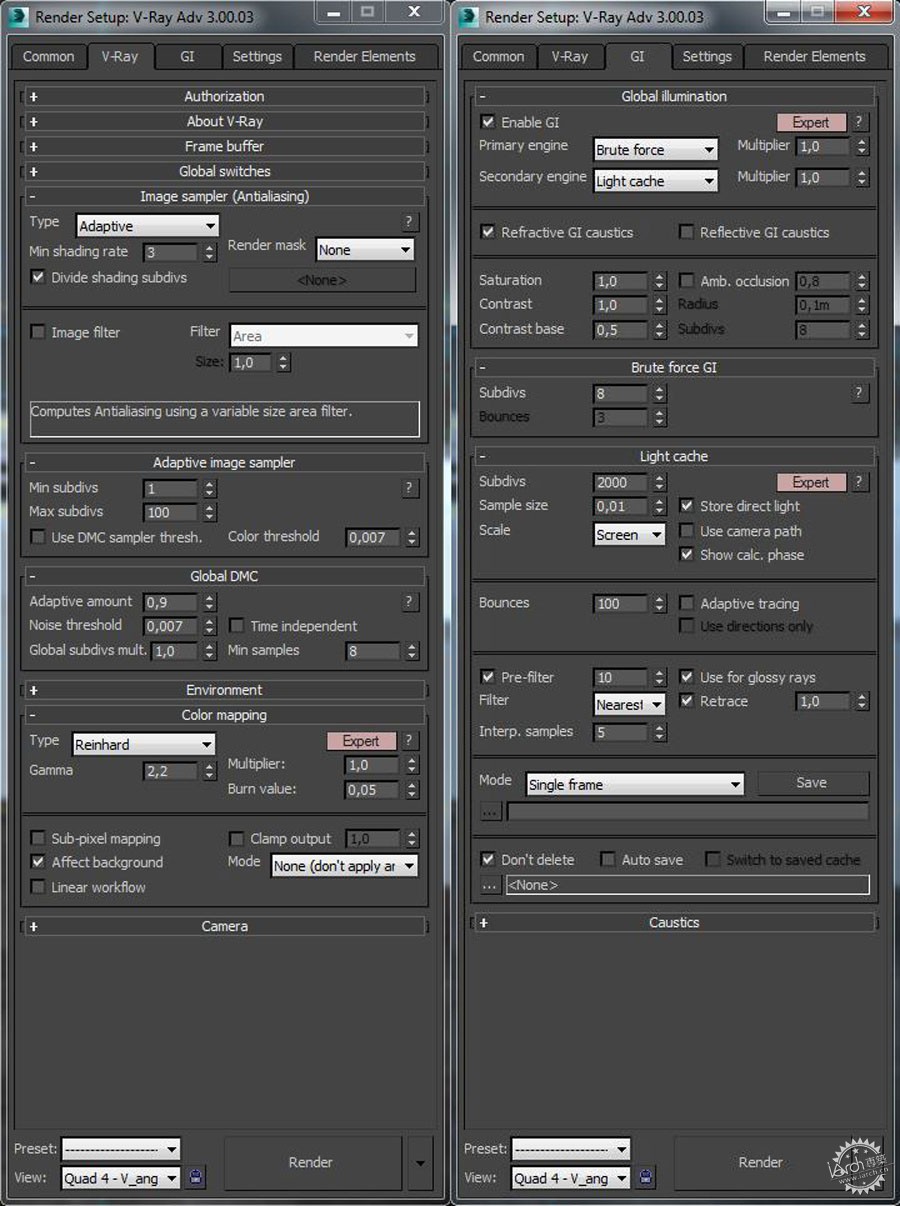Turn on Amb. occlusion checkbox
The image size is (900, 1206).
click(687, 281)
